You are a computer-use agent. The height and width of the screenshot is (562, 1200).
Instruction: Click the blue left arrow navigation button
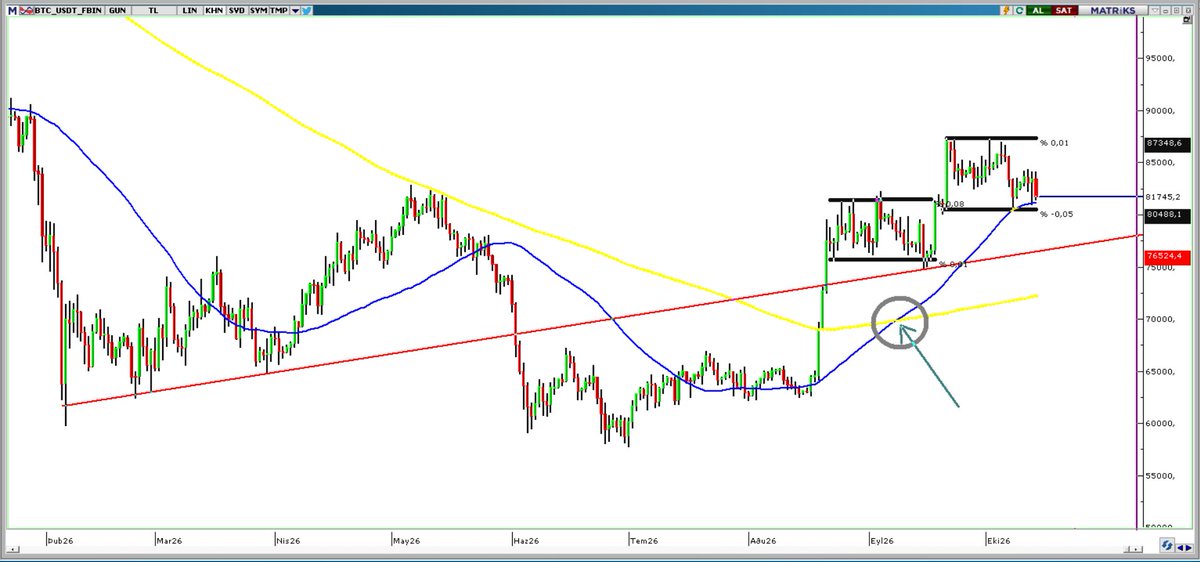[1180, 547]
